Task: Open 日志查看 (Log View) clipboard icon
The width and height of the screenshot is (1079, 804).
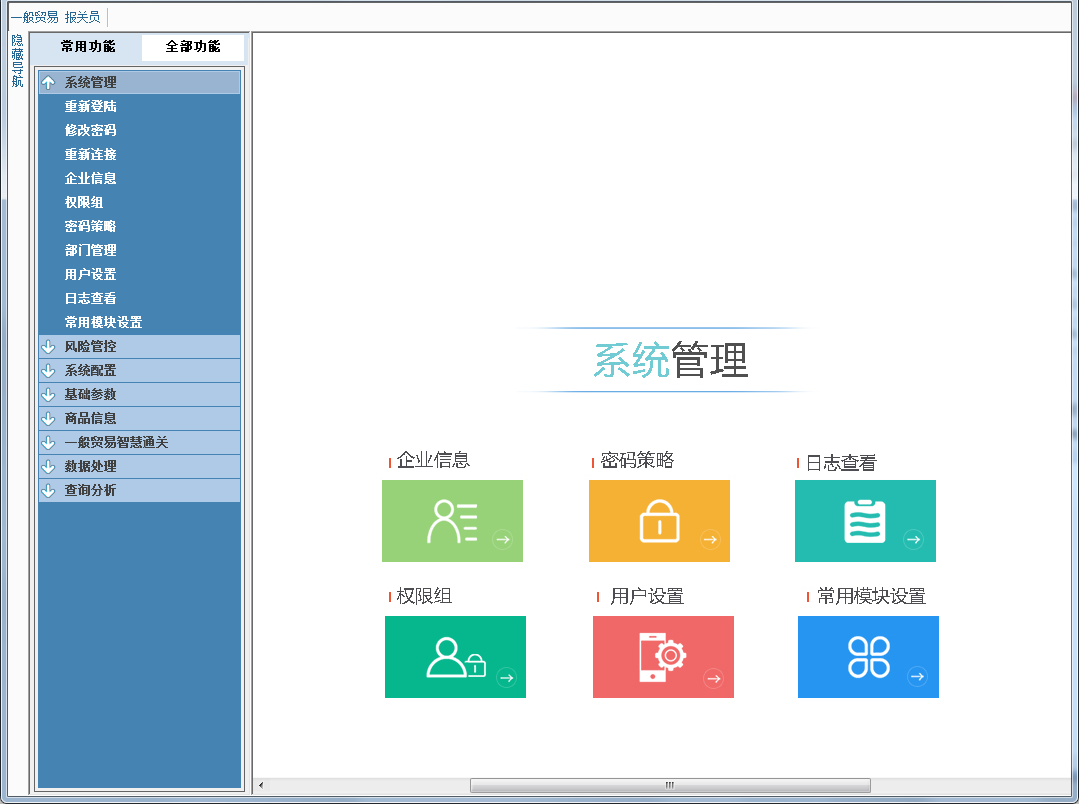Action: [865, 520]
